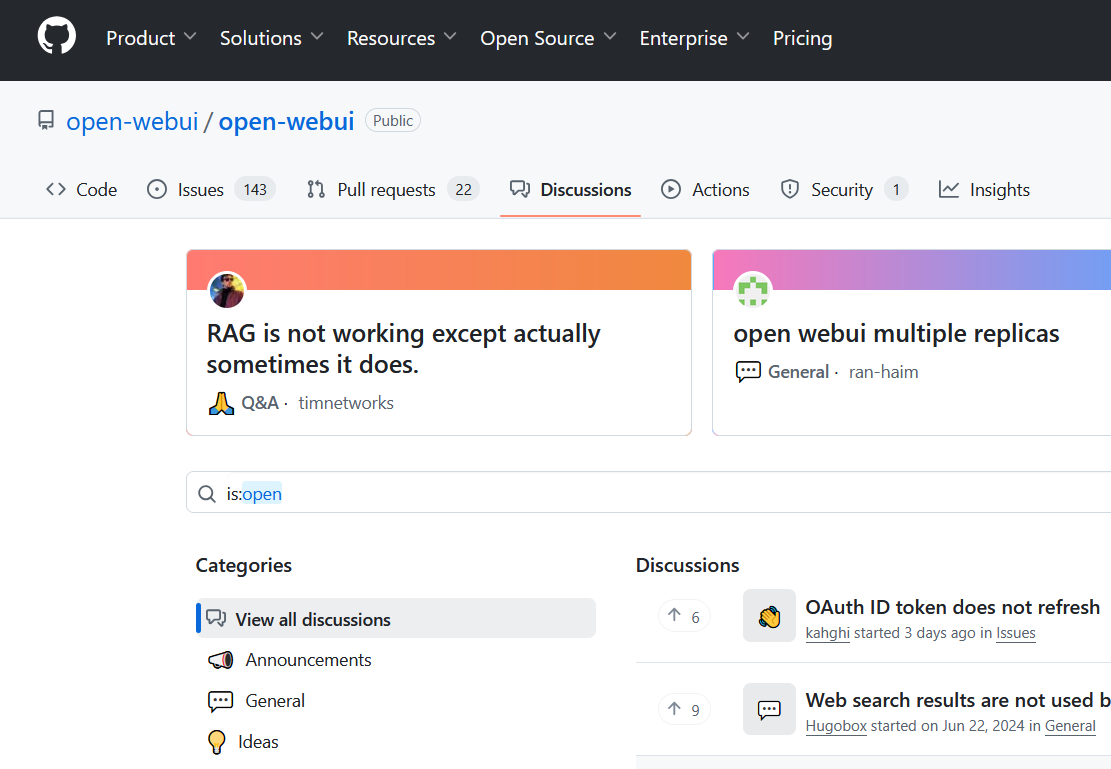This screenshot has width=1111, height=769.
Task: Click the praying-hands Q&A emoji icon
Action: [x=221, y=403]
